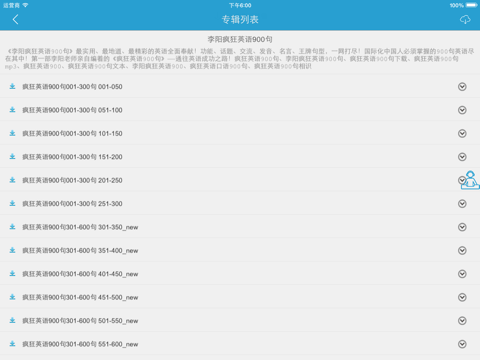
Task: Select title 疯狂英语900句301-600句 351-400_new
Action: point(80,250)
